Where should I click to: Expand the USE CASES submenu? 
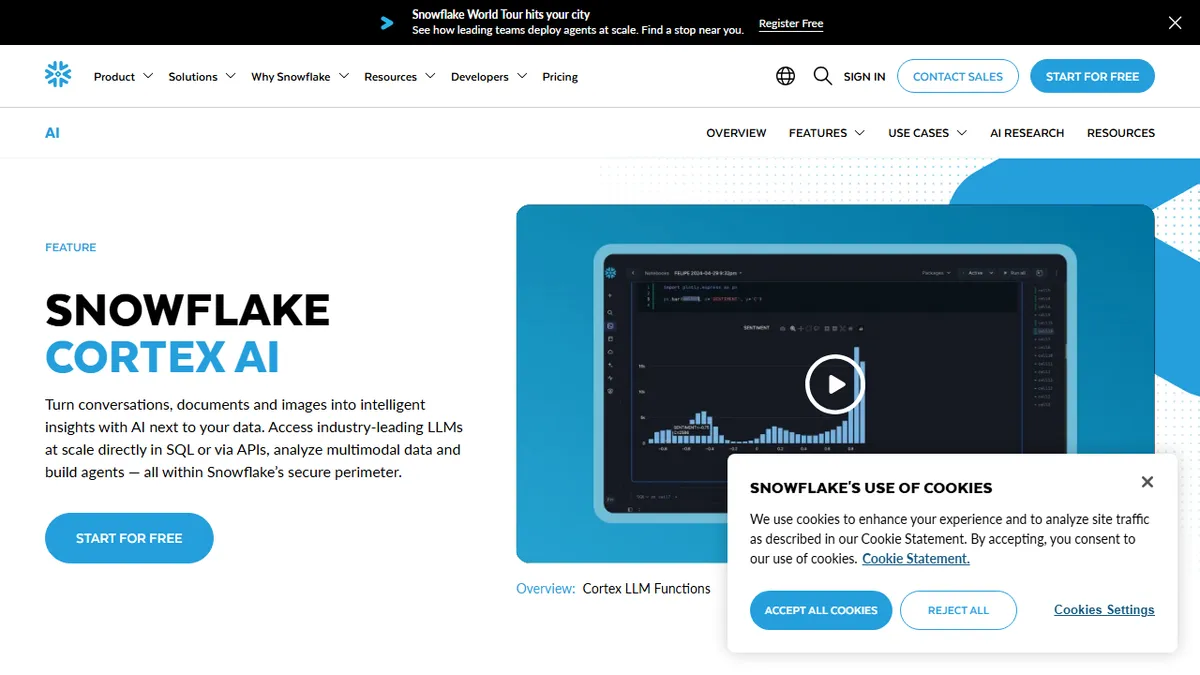point(928,132)
